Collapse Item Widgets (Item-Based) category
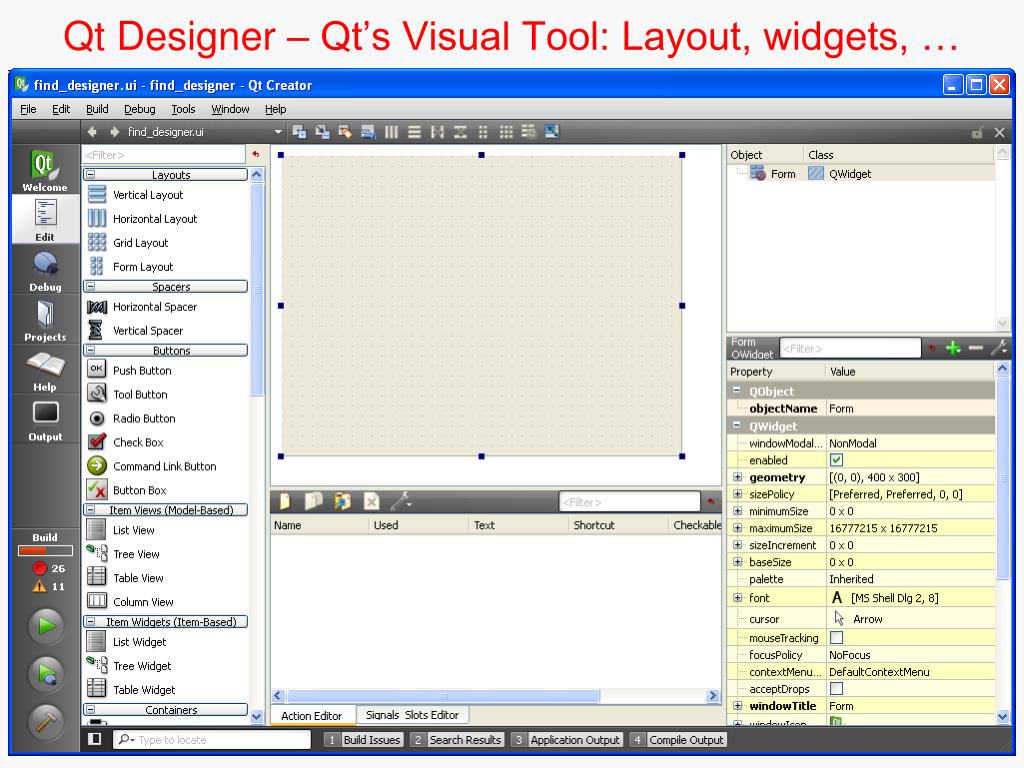Screen dimensions: 1024x768 (91, 622)
